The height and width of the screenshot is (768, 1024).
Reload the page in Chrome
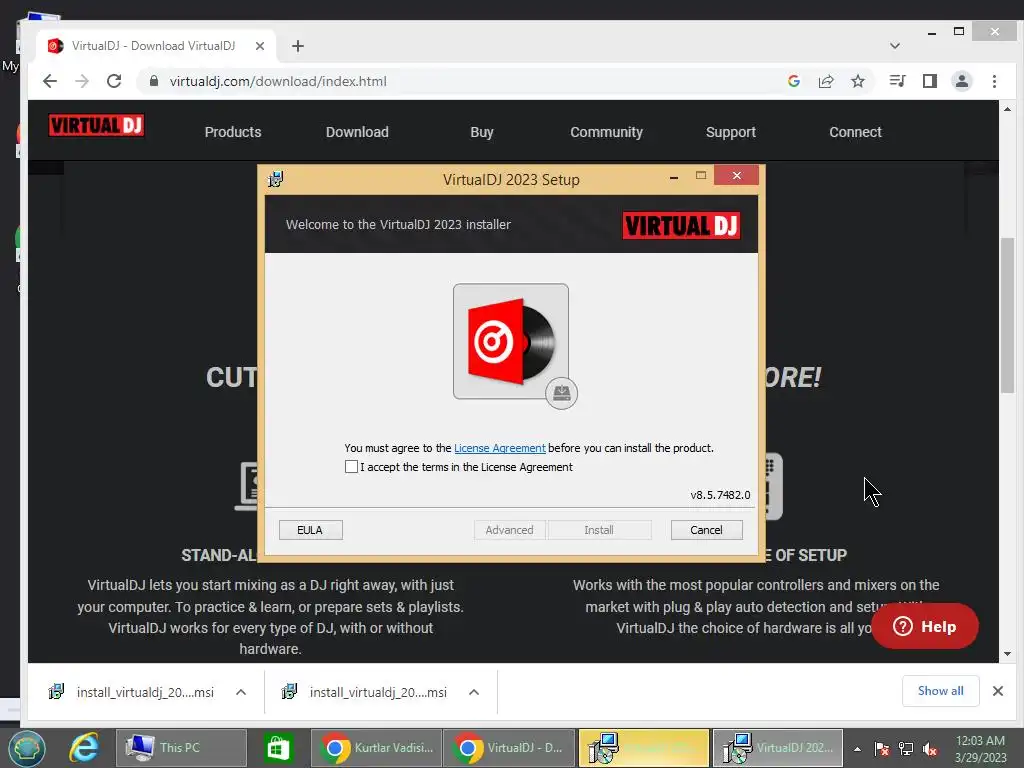point(114,81)
